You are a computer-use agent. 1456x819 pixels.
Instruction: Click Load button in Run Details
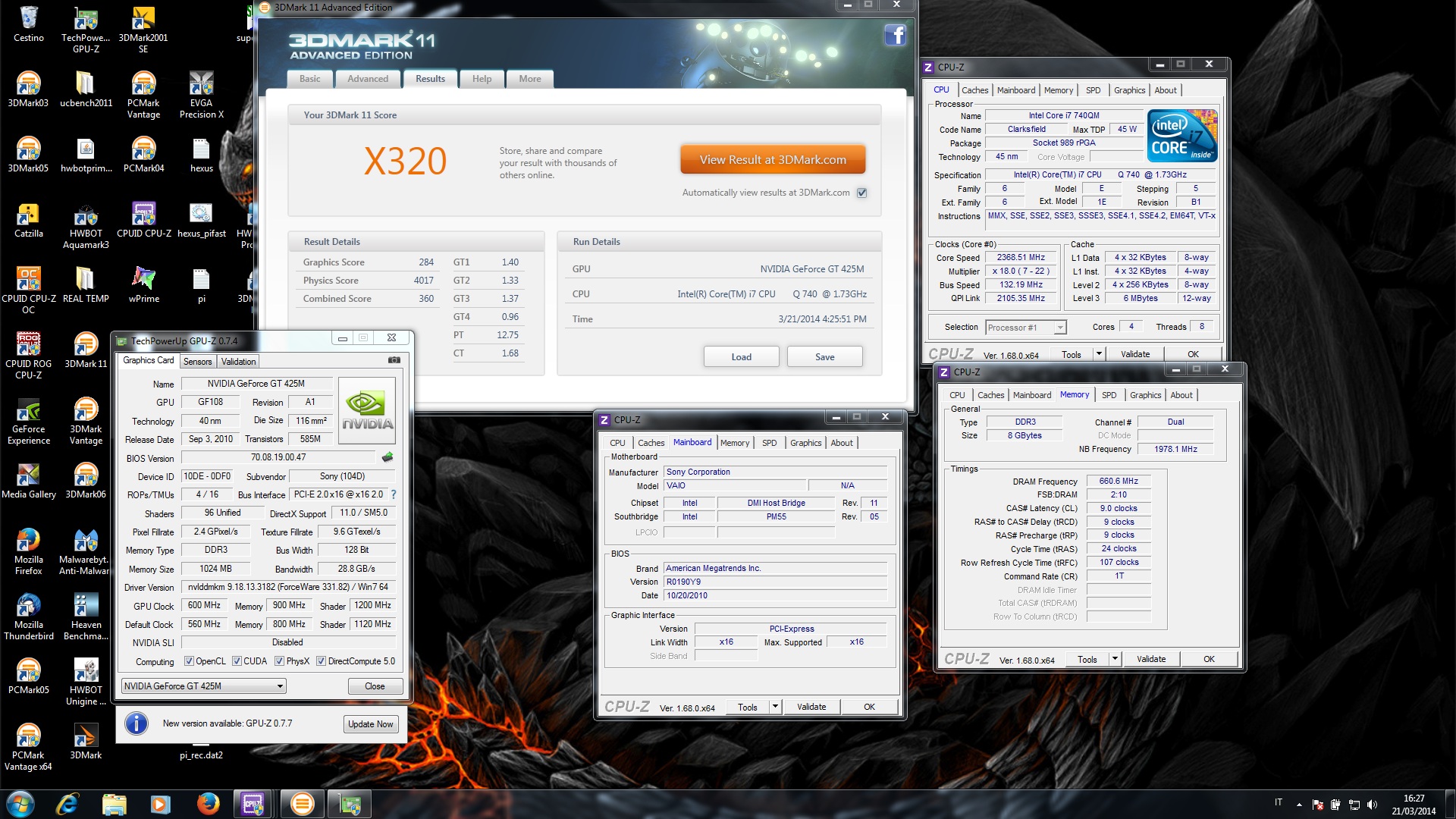tap(741, 357)
